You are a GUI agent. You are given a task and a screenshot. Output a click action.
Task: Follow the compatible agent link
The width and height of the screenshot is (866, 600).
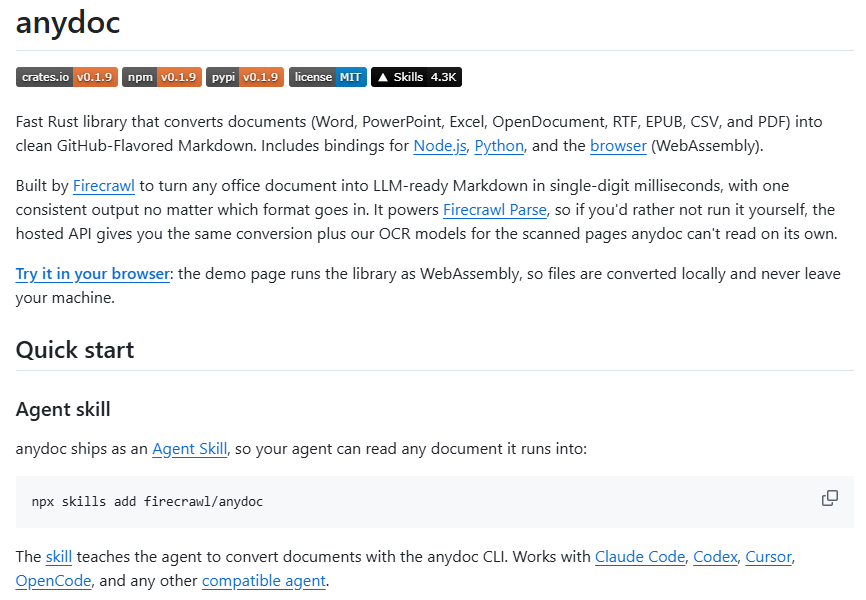click(x=263, y=581)
